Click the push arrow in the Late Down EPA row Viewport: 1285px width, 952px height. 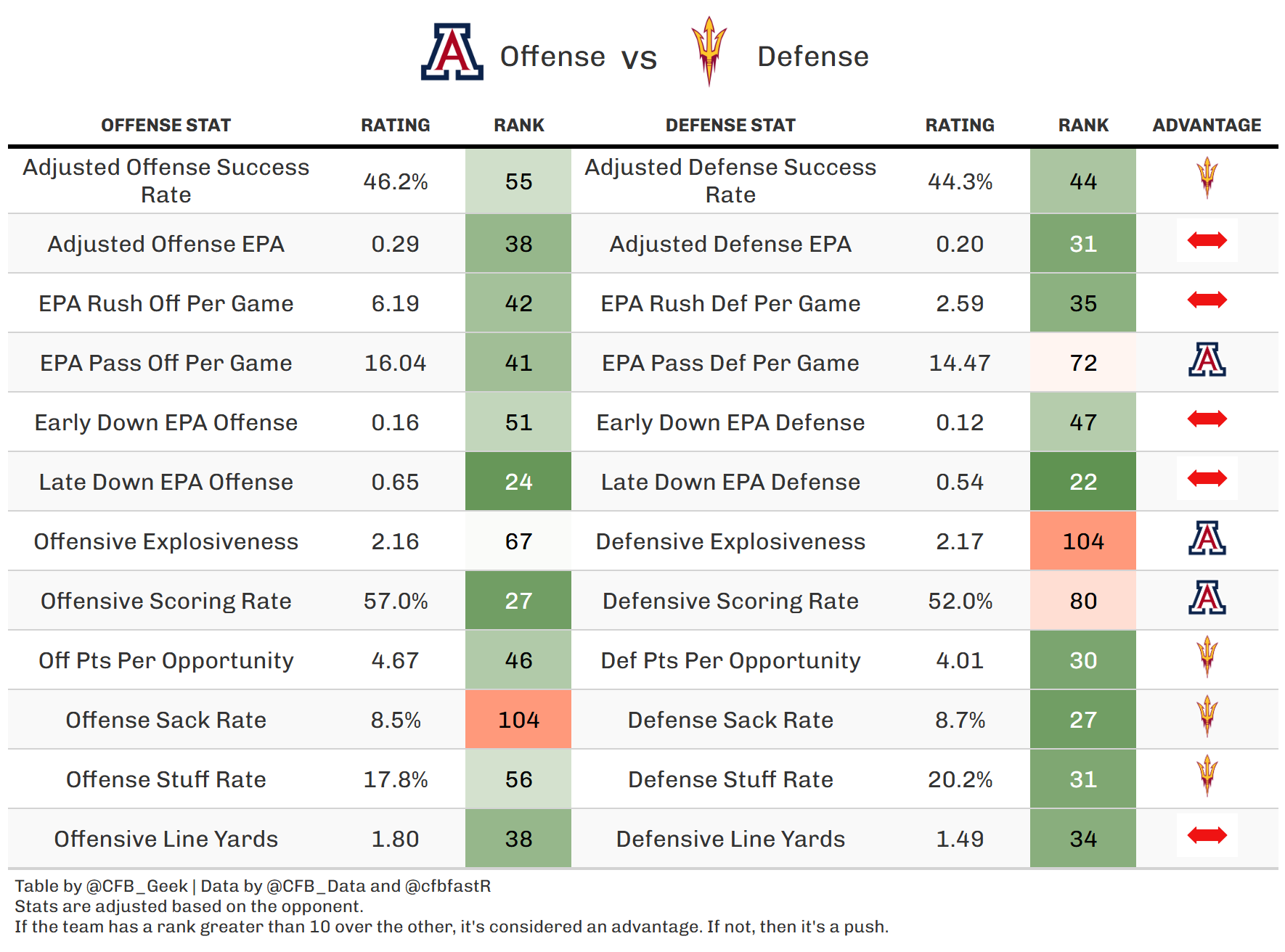[x=1207, y=478]
